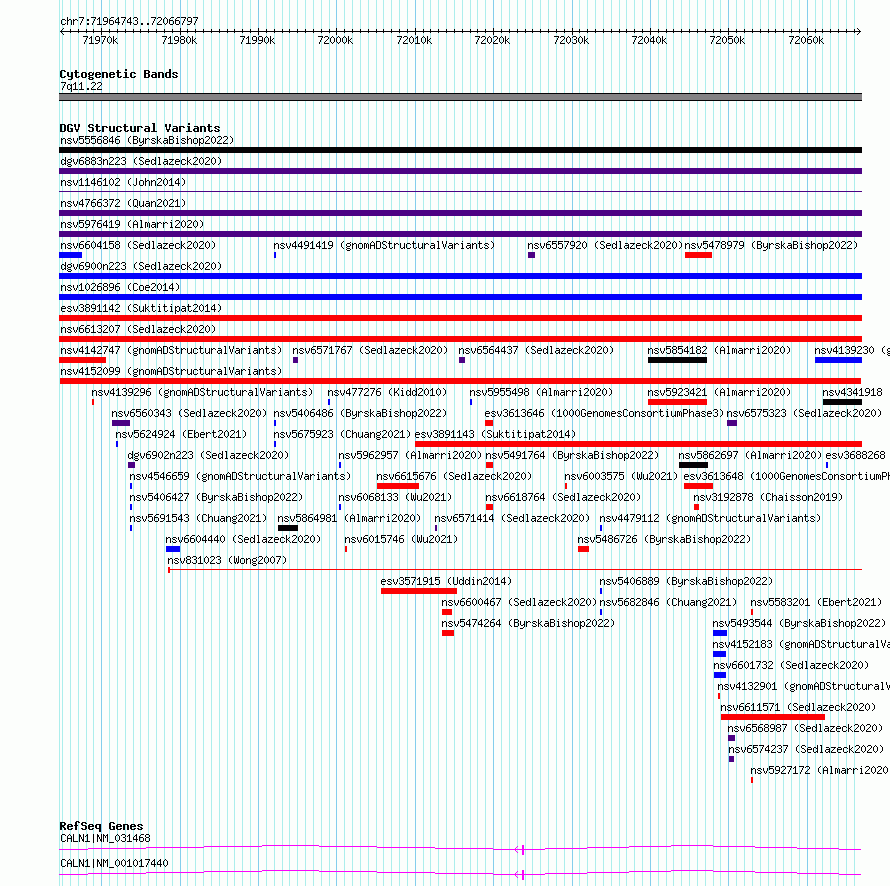The image size is (890, 886).
Task: Select nsv3192878 (Chaisson2019) label
Action: (768, 497)
